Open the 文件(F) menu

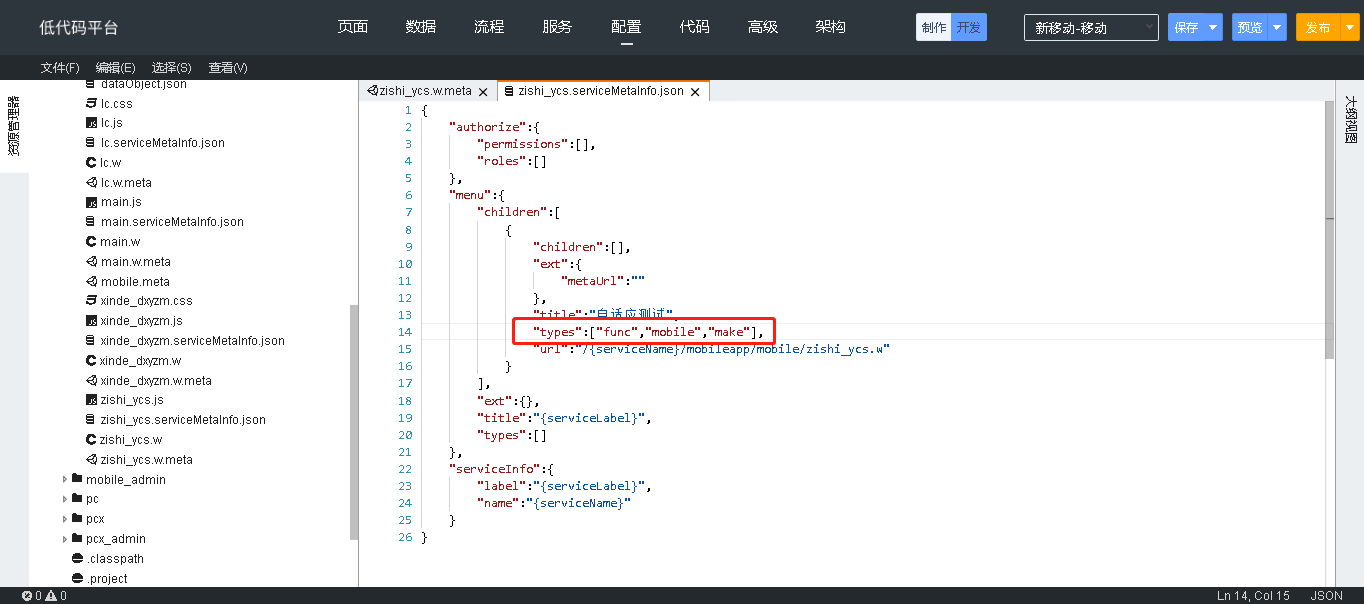pyautogui.click(x=60, y=68)
